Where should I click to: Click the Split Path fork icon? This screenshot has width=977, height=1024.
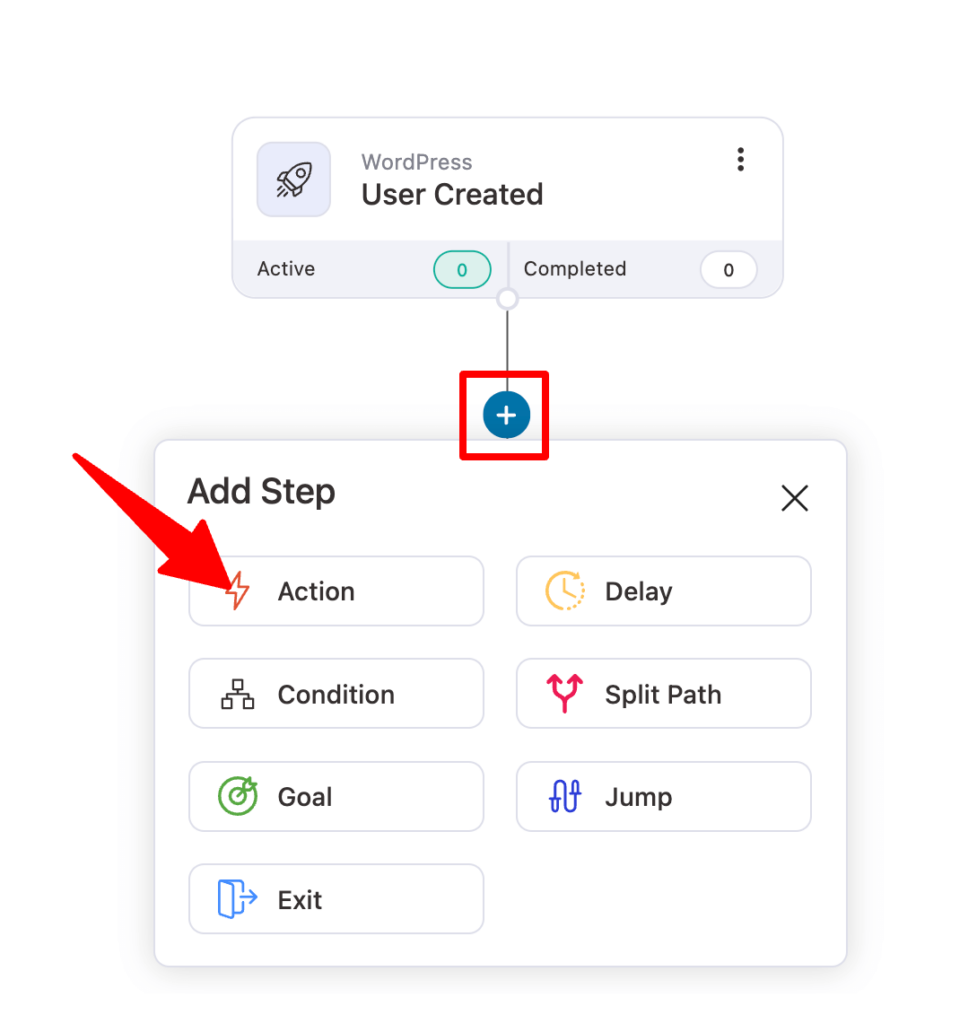pyautogui.click(x=565, y=693)
